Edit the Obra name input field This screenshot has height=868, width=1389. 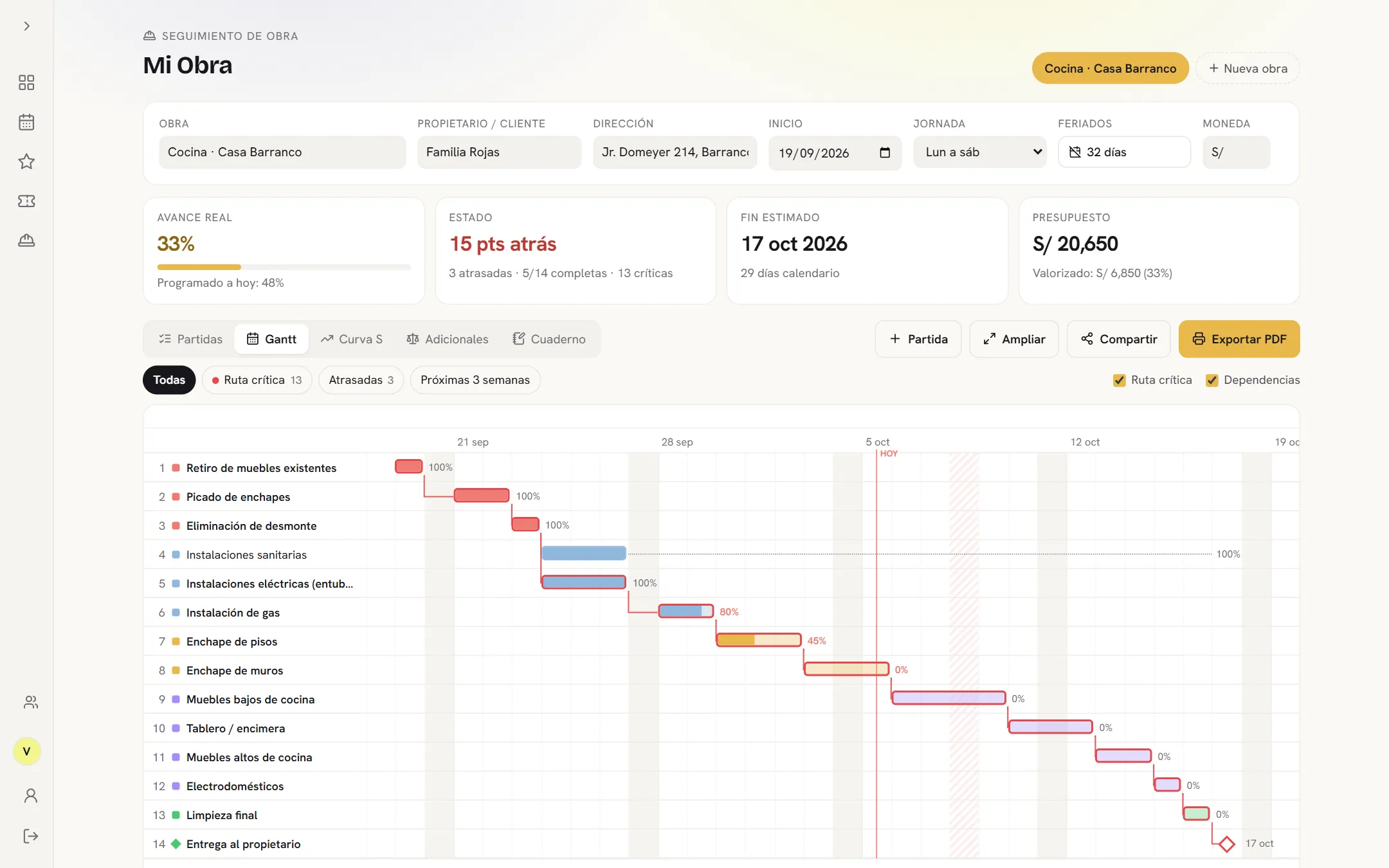[282, 152]
